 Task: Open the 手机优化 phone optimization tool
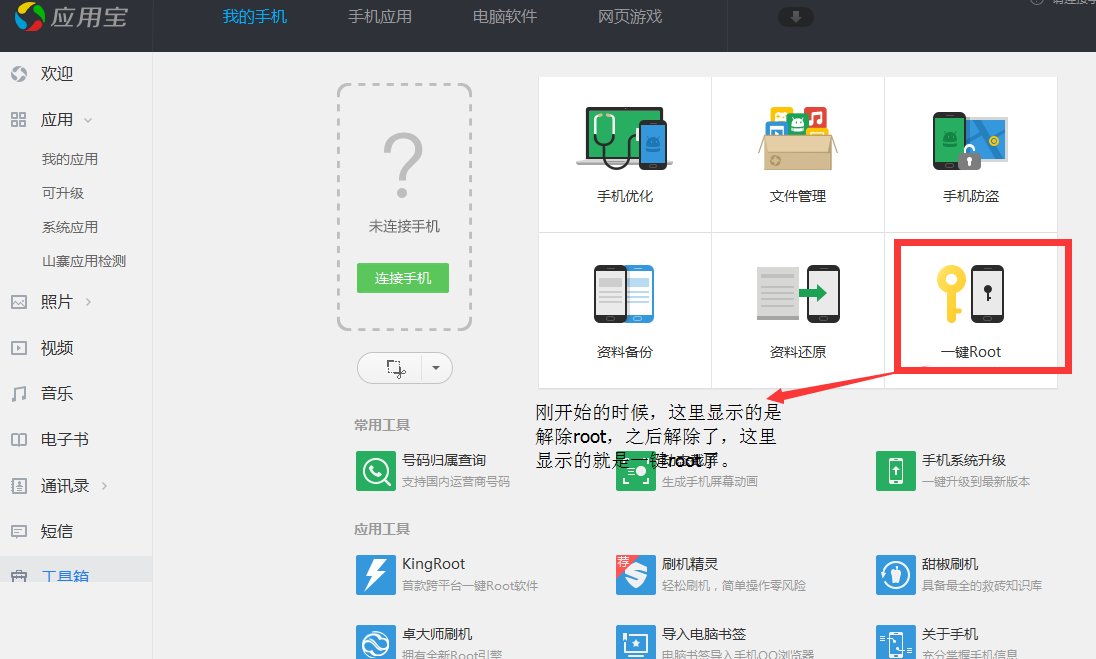coord(624,154)
